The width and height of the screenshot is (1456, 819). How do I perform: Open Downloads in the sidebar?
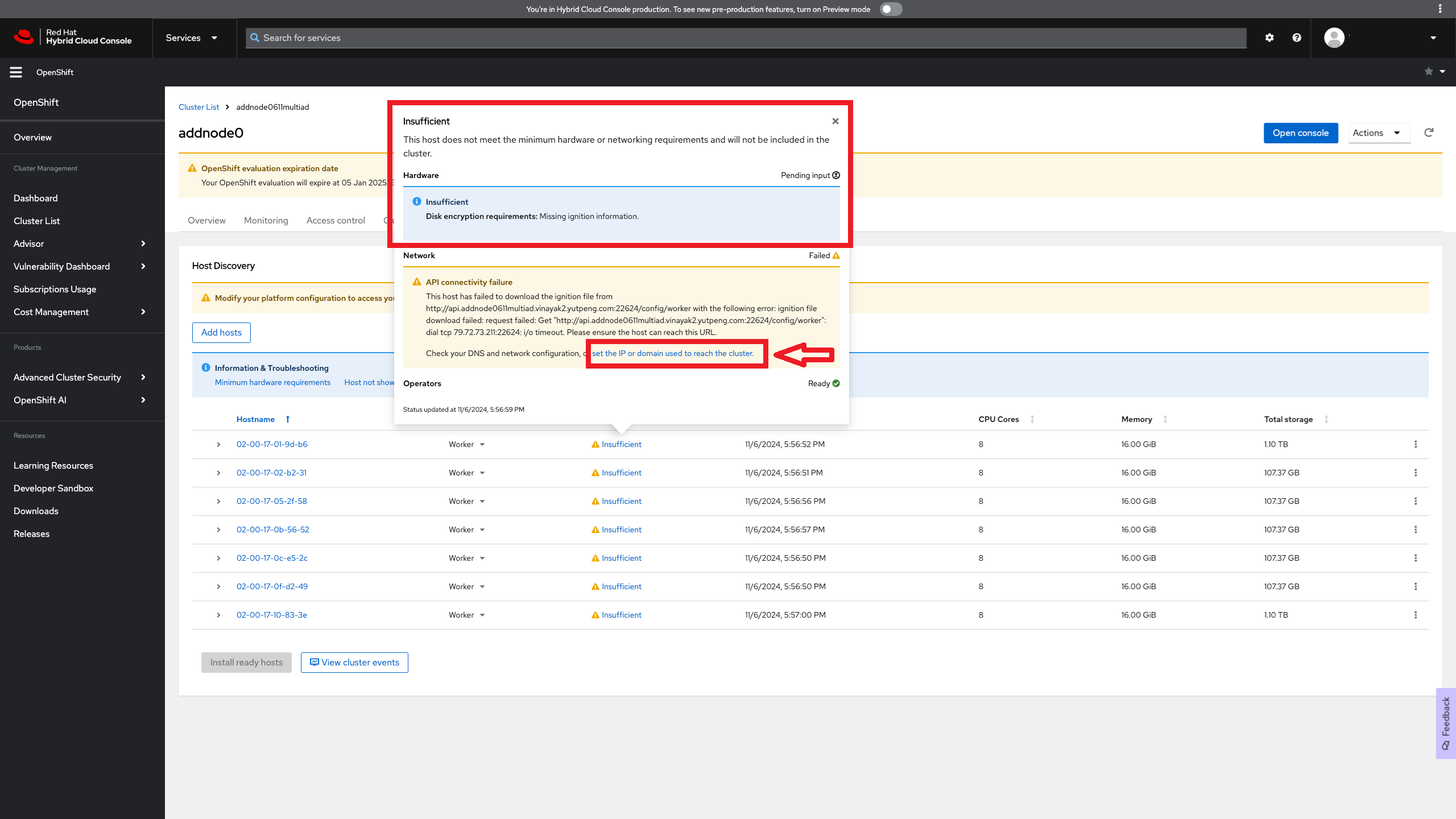click(36, 511)
